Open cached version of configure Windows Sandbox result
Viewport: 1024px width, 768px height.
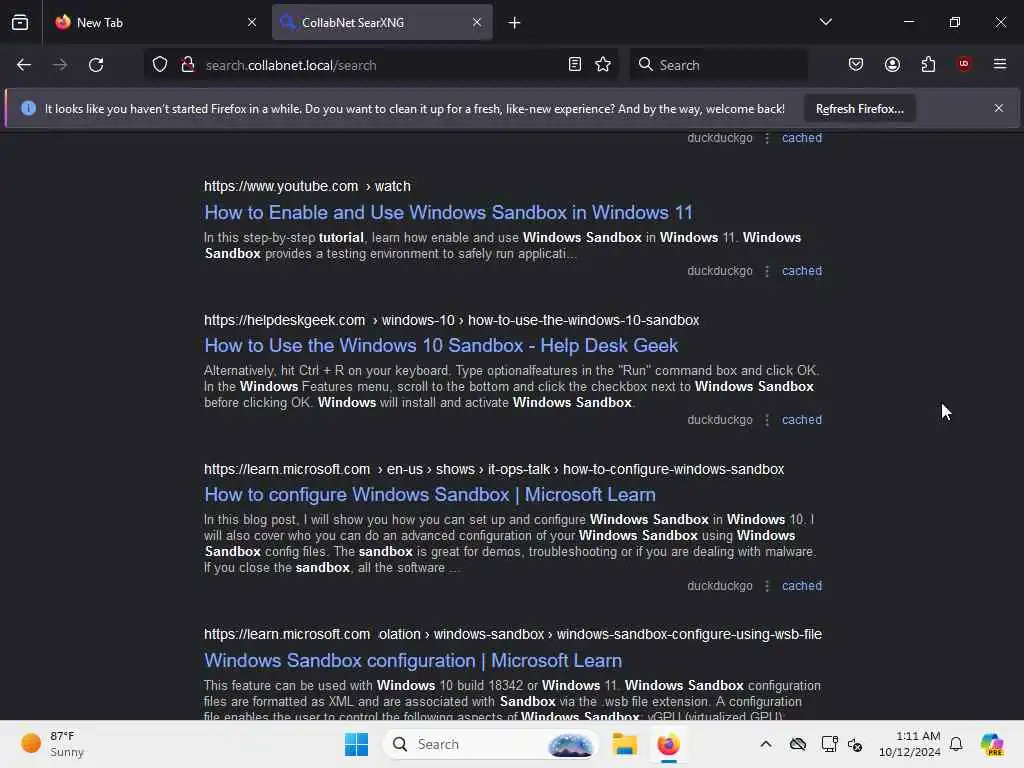pos(802,586)
